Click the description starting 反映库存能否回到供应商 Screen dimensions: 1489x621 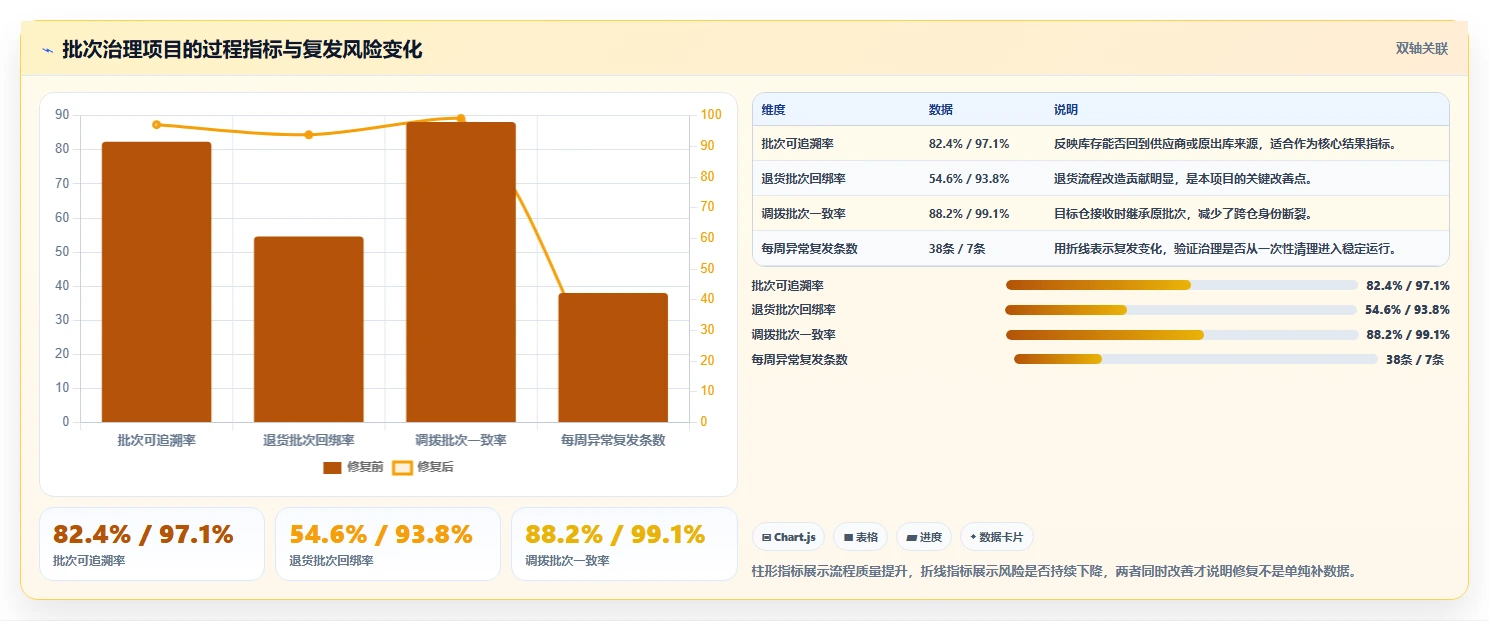1225,144
